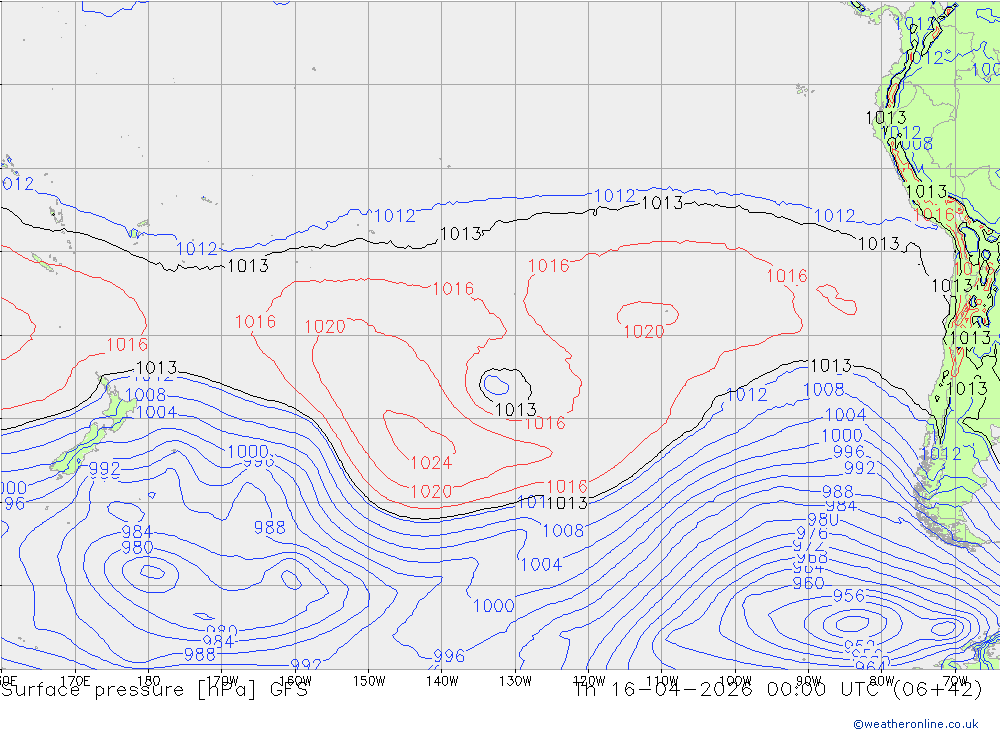Select the 1000 label just above the 996 near 140W

tap(494, 605)
